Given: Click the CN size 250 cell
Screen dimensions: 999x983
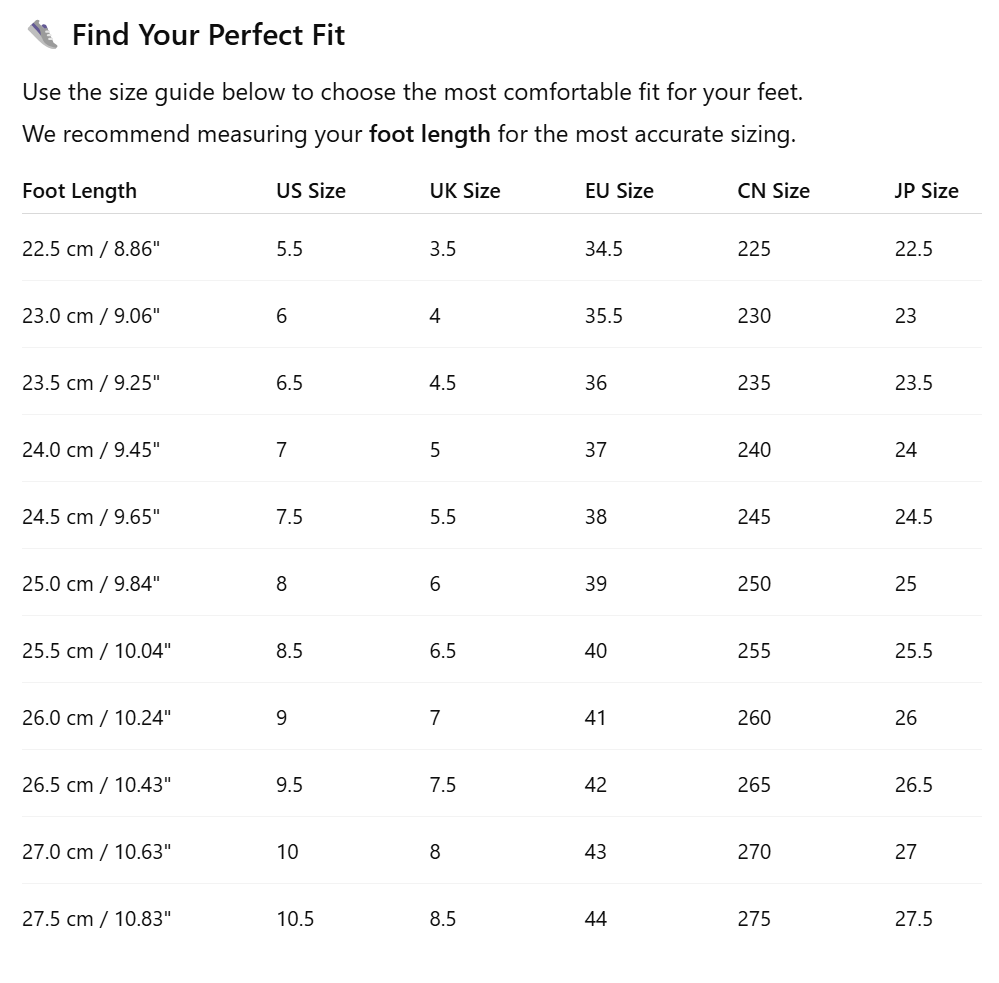Looking at the screenshot, I should coord(754,584).
